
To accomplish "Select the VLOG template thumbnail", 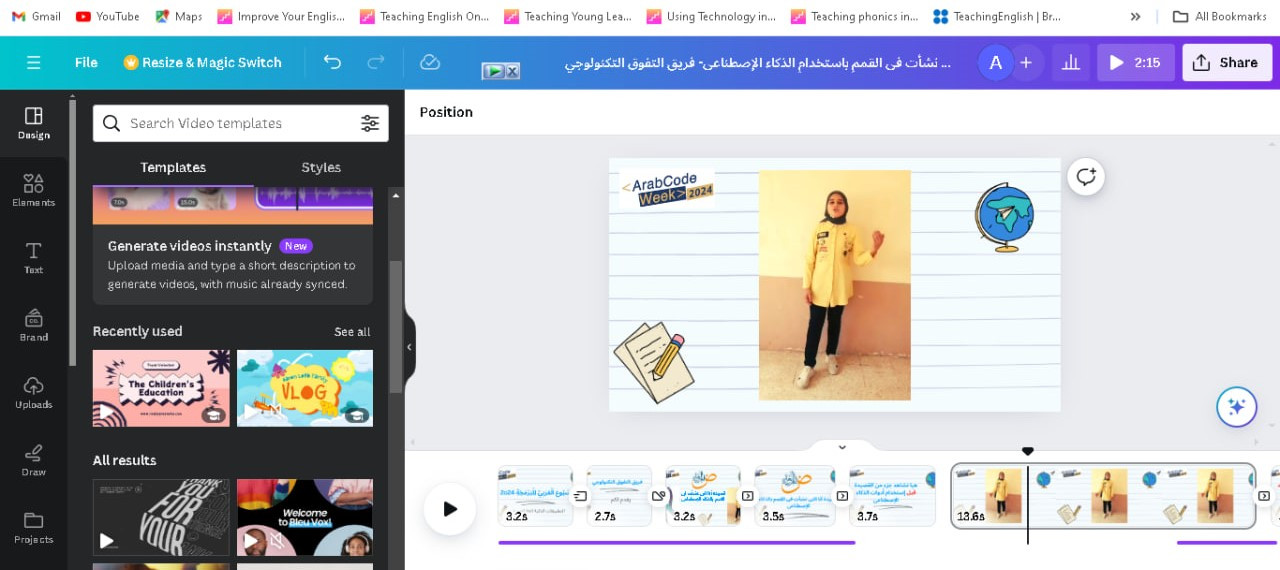I will tap(305, 388).
